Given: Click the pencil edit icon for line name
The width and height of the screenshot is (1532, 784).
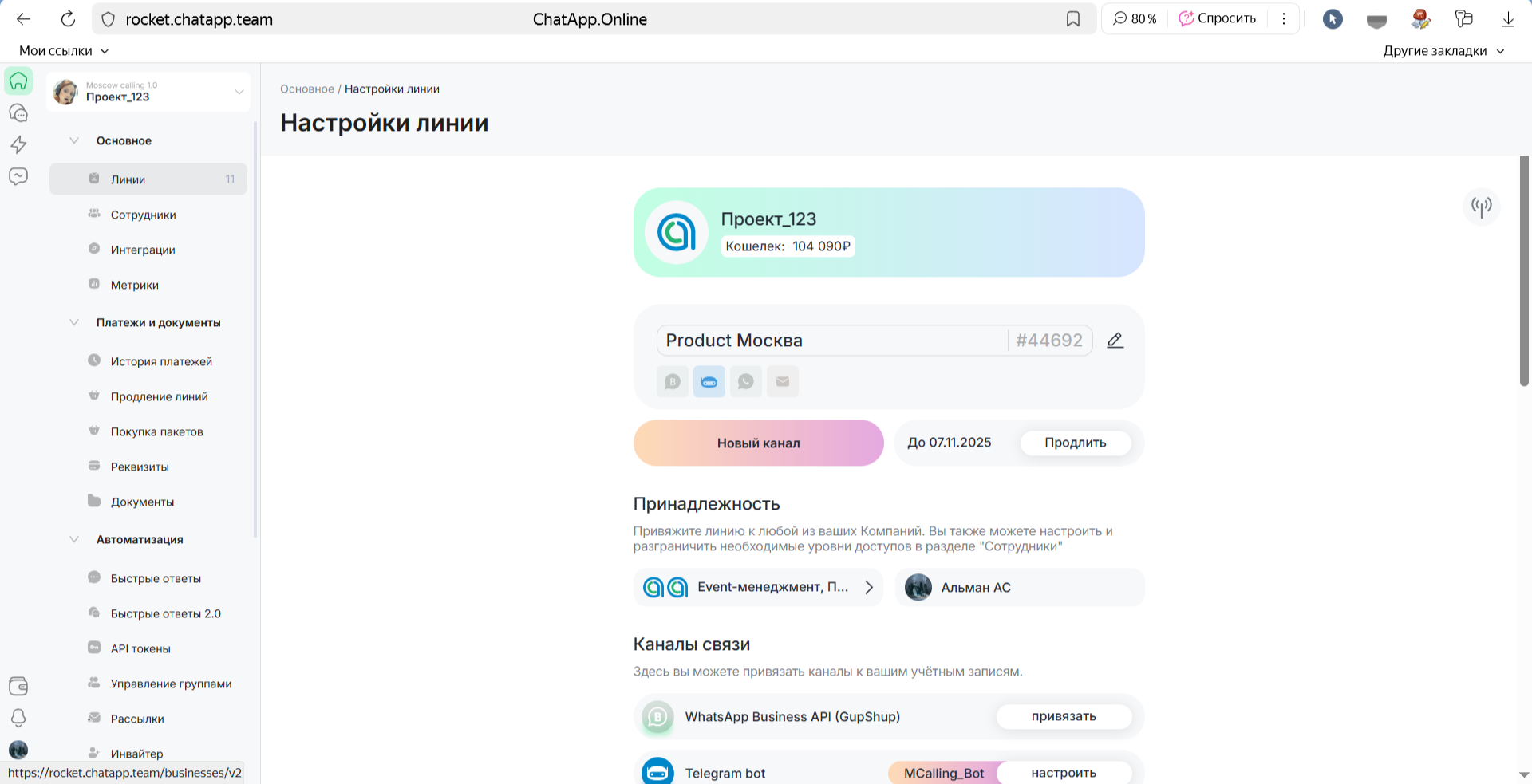Looking at the screenshot, I should coord(1115,341).
